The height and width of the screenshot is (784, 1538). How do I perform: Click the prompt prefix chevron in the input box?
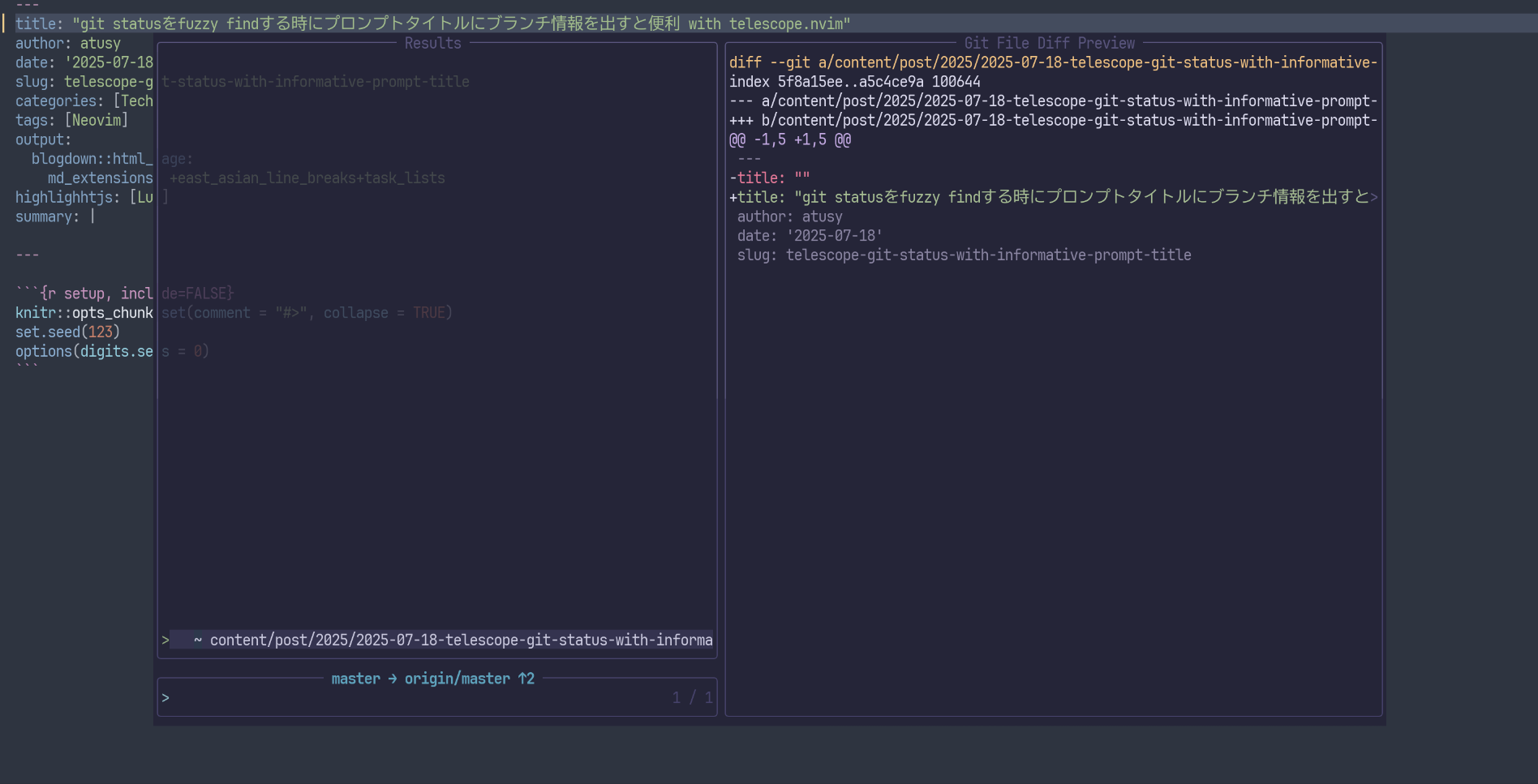coord(165,698)
